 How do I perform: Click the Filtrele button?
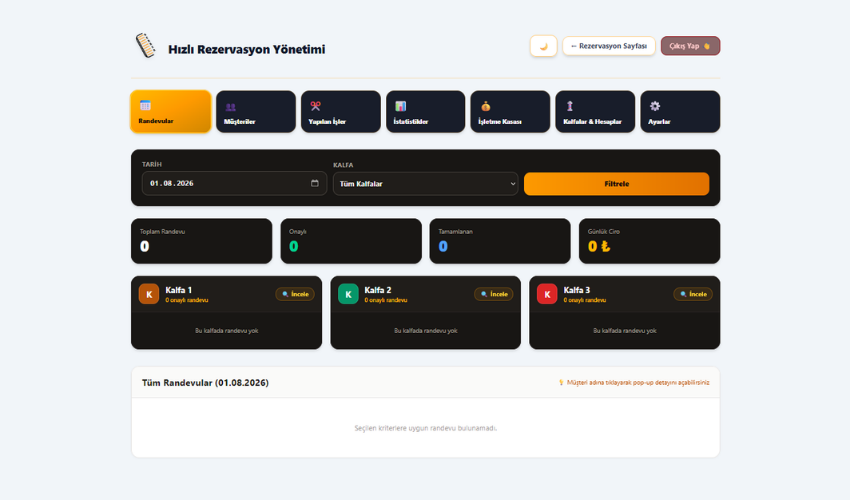[x=616, y=184]
